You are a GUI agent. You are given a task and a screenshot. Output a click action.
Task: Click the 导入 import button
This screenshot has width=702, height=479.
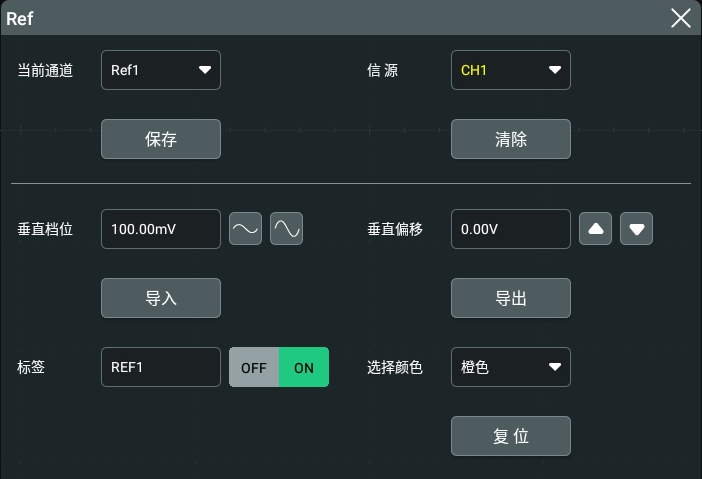click(161, 298)
